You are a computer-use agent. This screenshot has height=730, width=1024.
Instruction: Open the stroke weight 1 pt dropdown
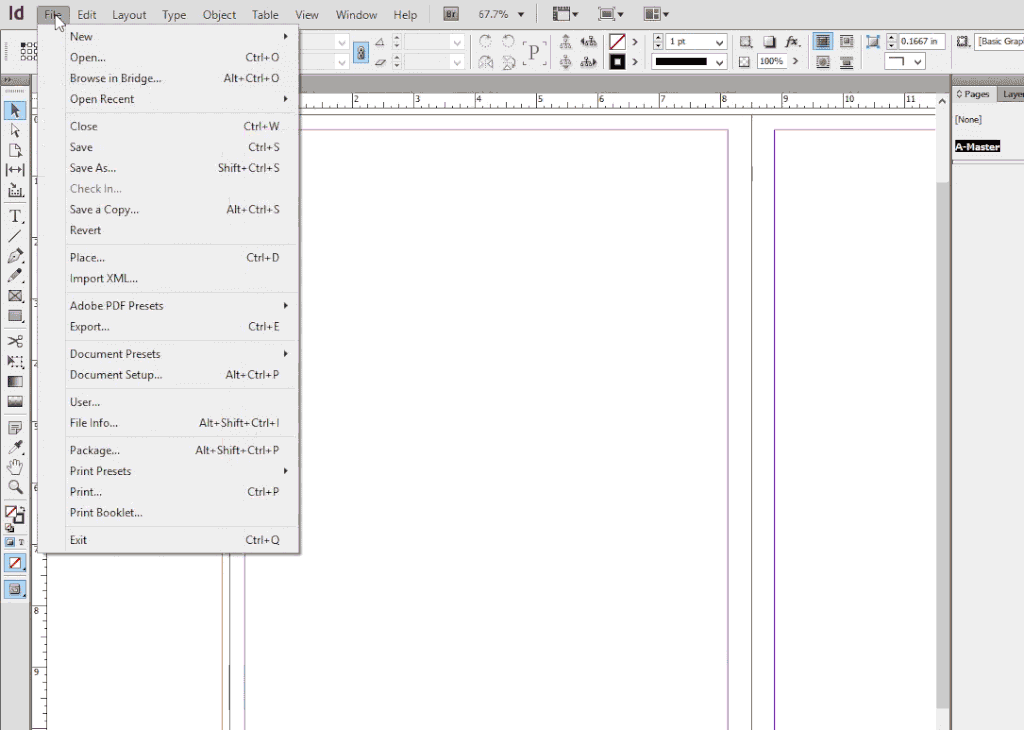tap(719, 42)
